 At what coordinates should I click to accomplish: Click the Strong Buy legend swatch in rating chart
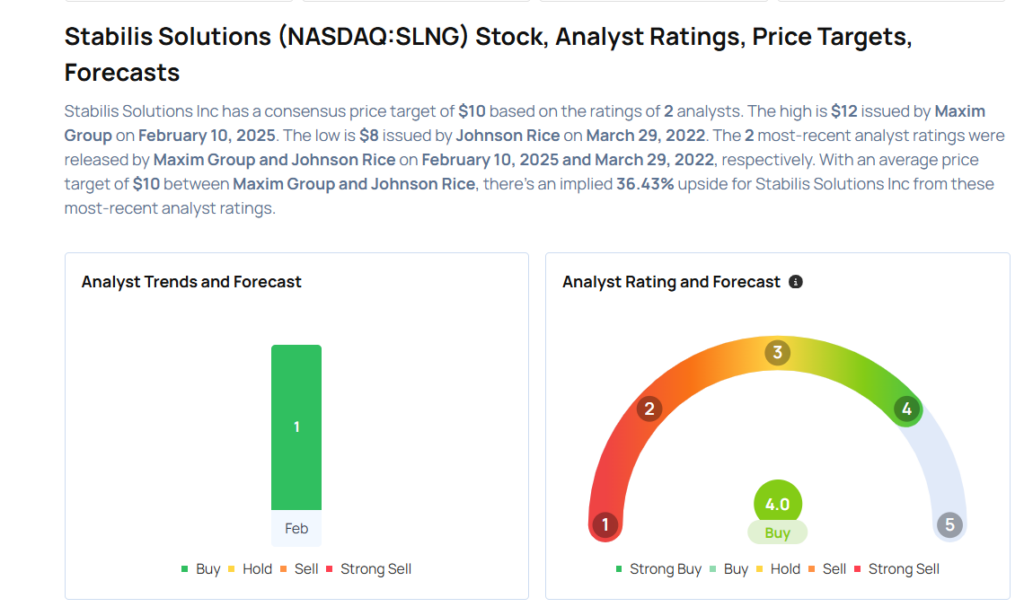pyautogui.click(x=619, y=569)
